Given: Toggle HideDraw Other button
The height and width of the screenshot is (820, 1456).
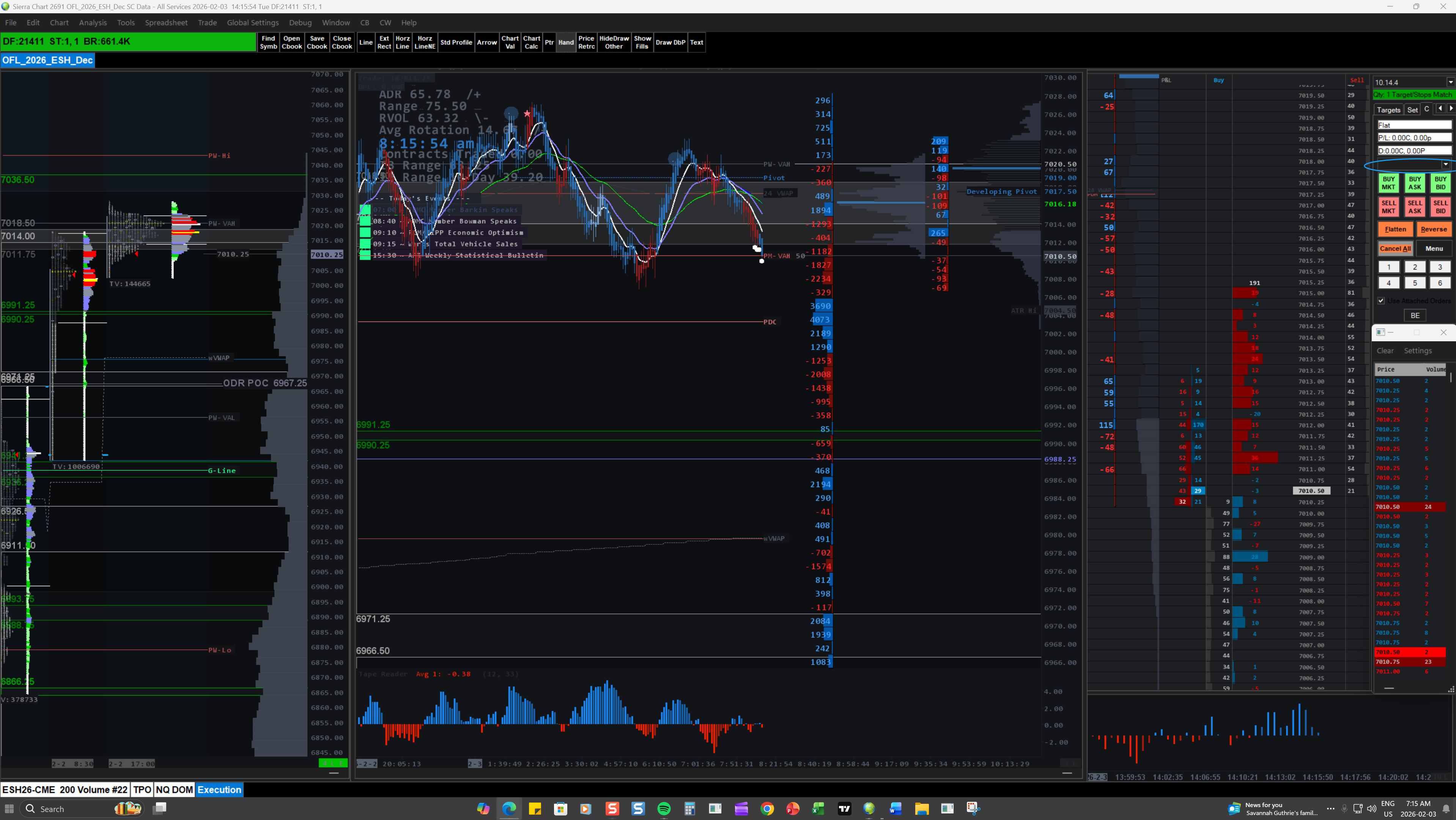Looking at the screenshot, I should tap(613, 43).
